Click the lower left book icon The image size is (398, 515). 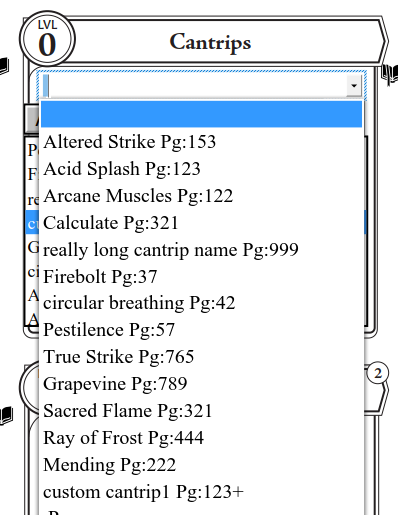pyautogui.click(x=6, y=415)
